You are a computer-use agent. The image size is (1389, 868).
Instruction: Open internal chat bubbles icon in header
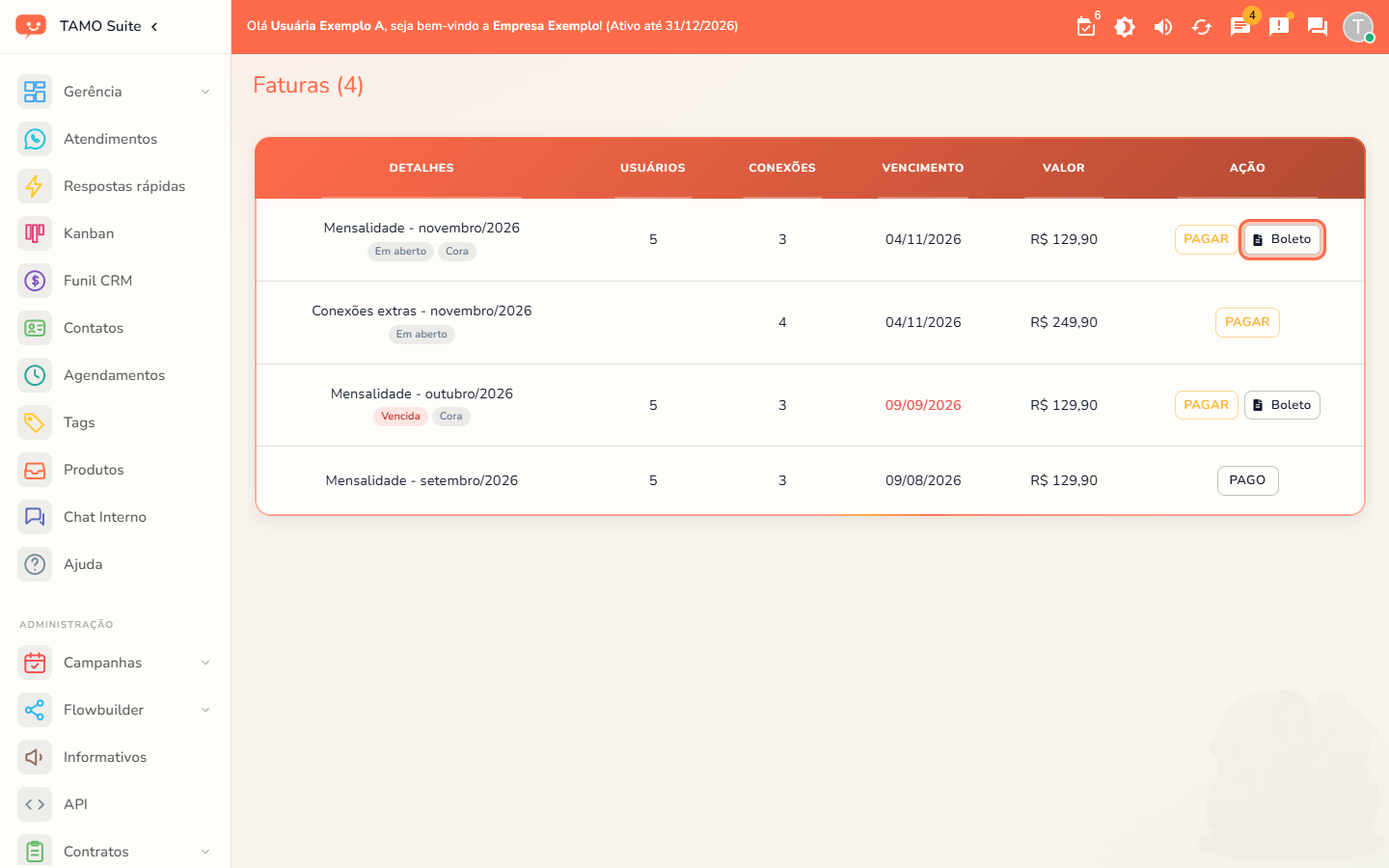tap(1318, 27)
